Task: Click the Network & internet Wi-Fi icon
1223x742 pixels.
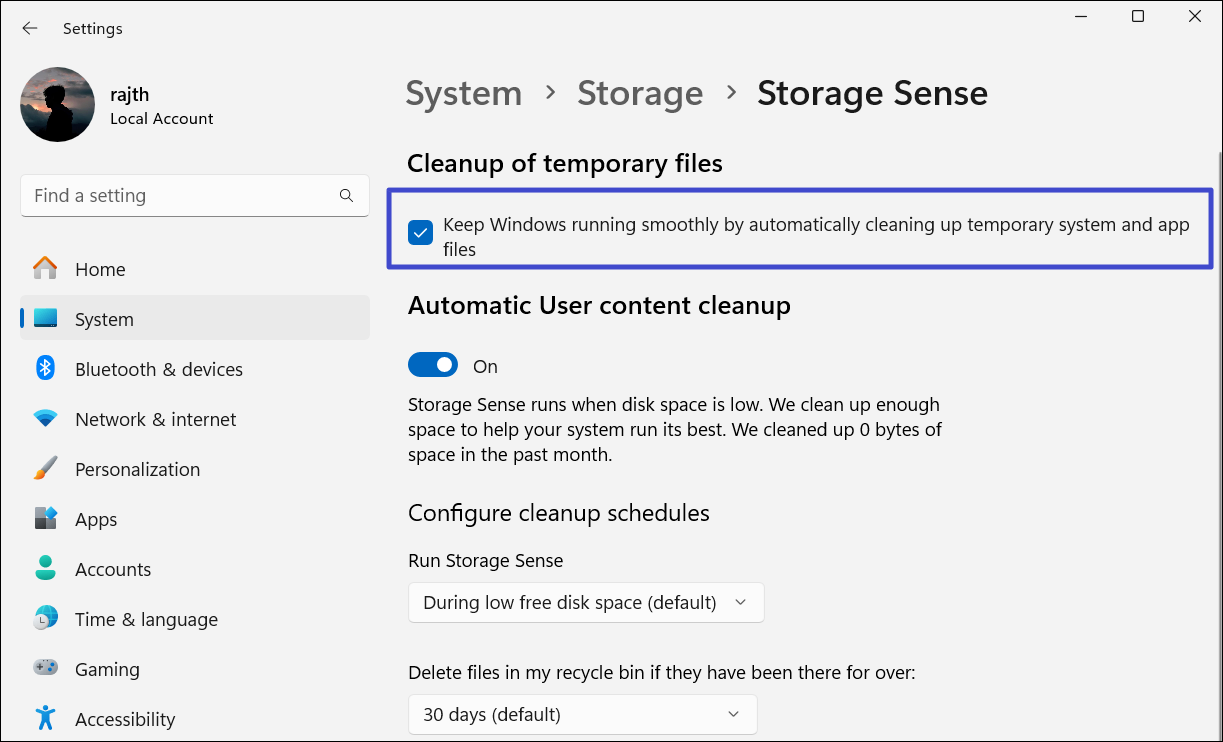Action: coord(45,419)
